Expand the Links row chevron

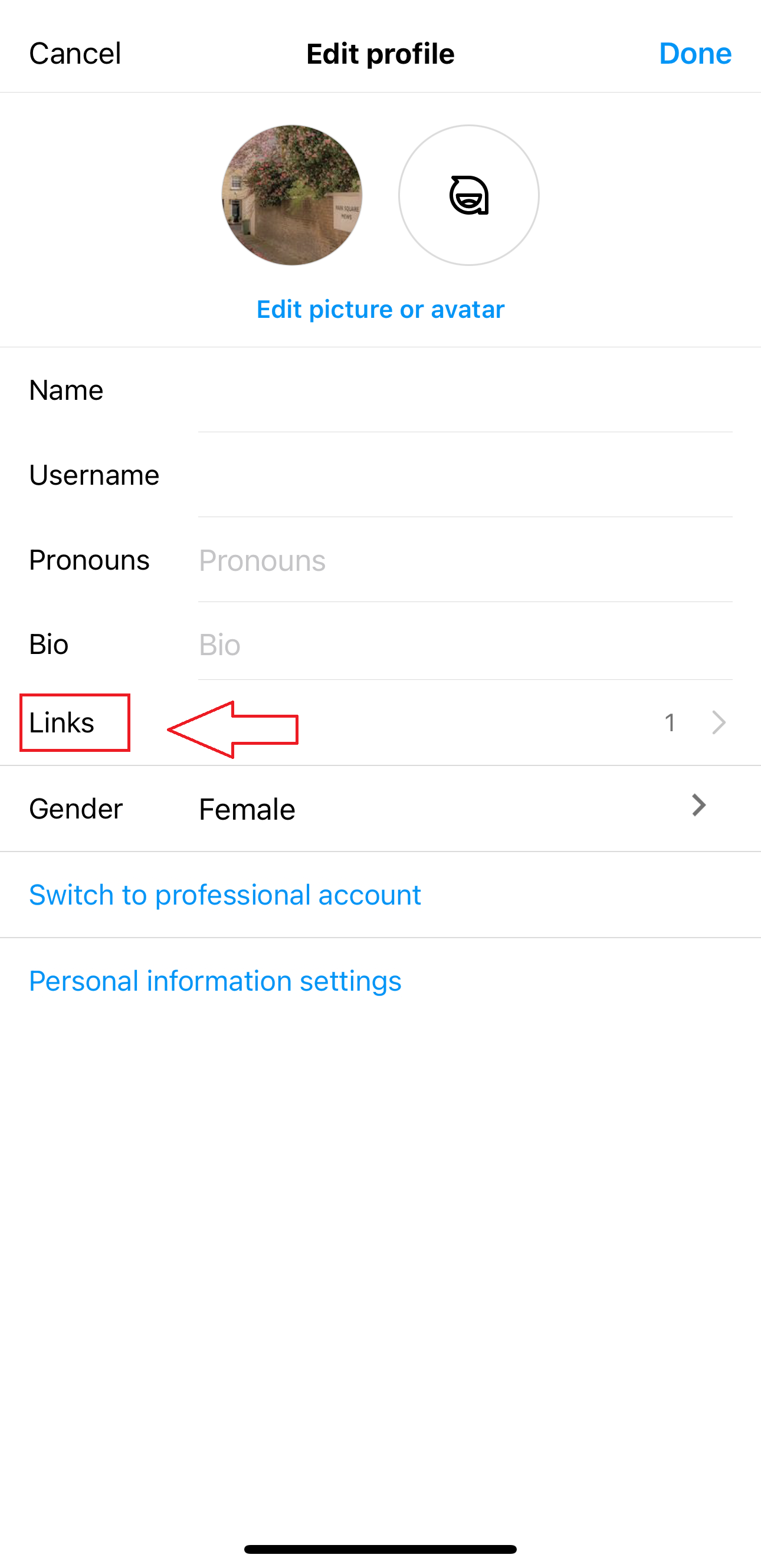pos(719,722)
